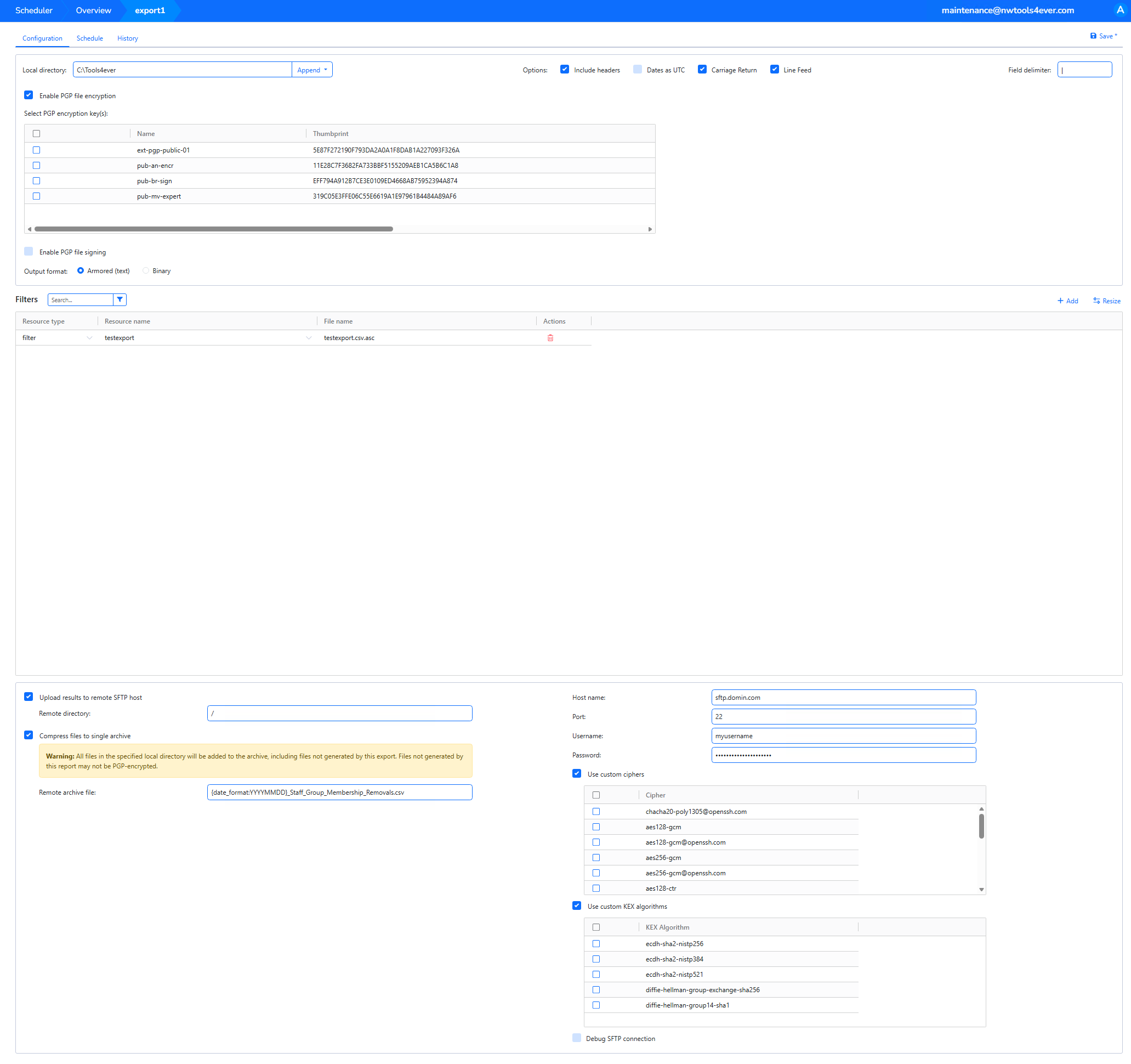Switch to the History tab
The height and width of the screenshot is (1064, 1131).
click(127, 38)
